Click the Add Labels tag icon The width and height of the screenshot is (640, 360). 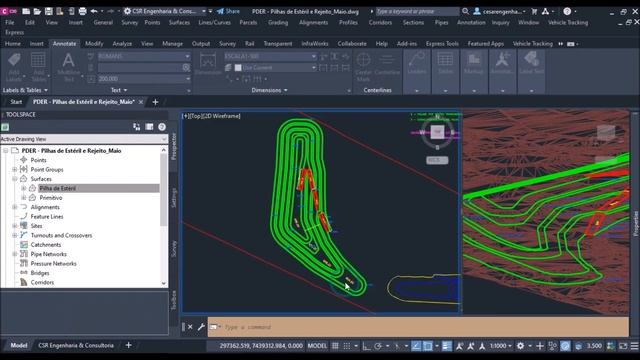click(x=14, y=60)
